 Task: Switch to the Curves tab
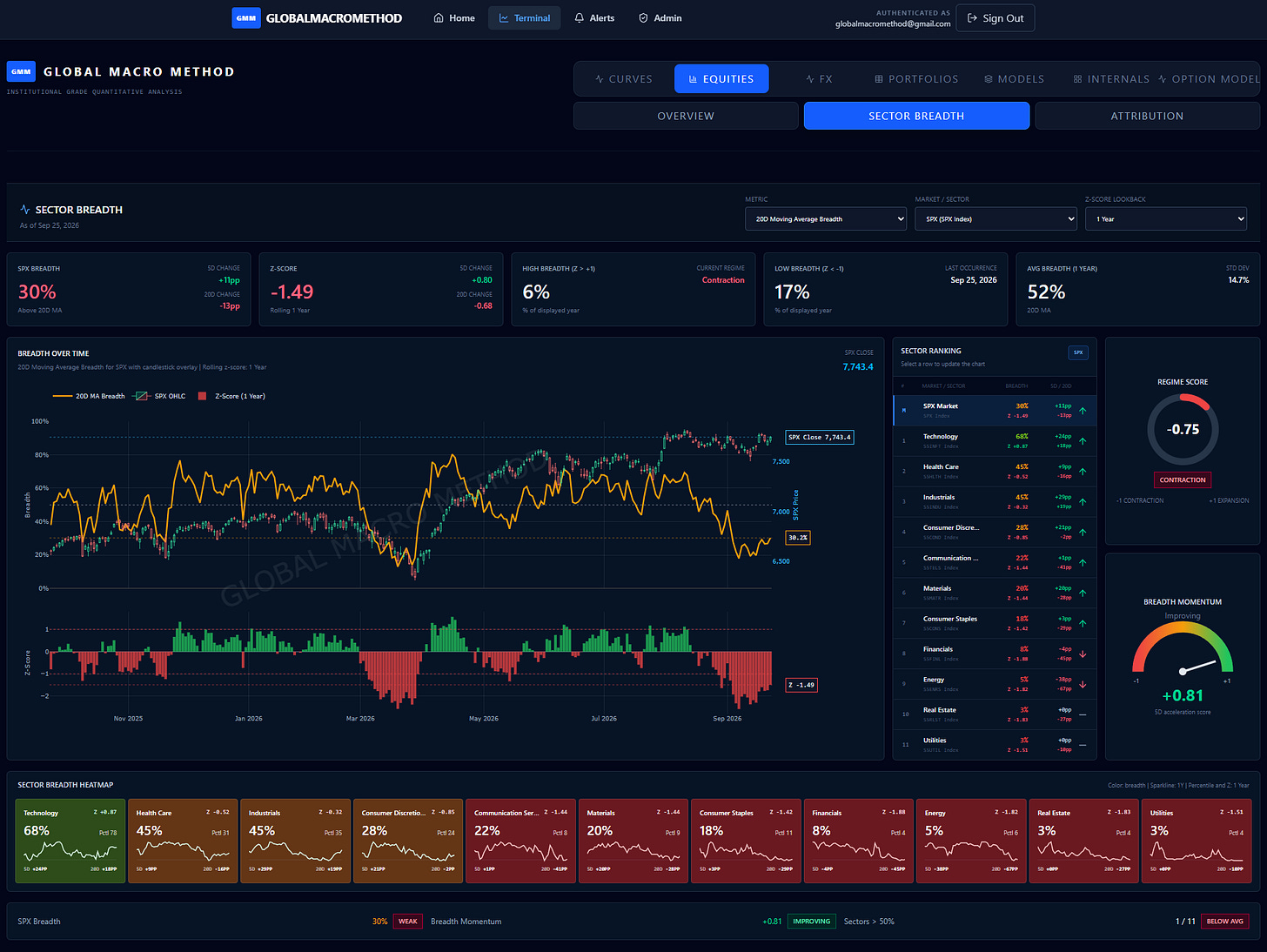(624, 79)
